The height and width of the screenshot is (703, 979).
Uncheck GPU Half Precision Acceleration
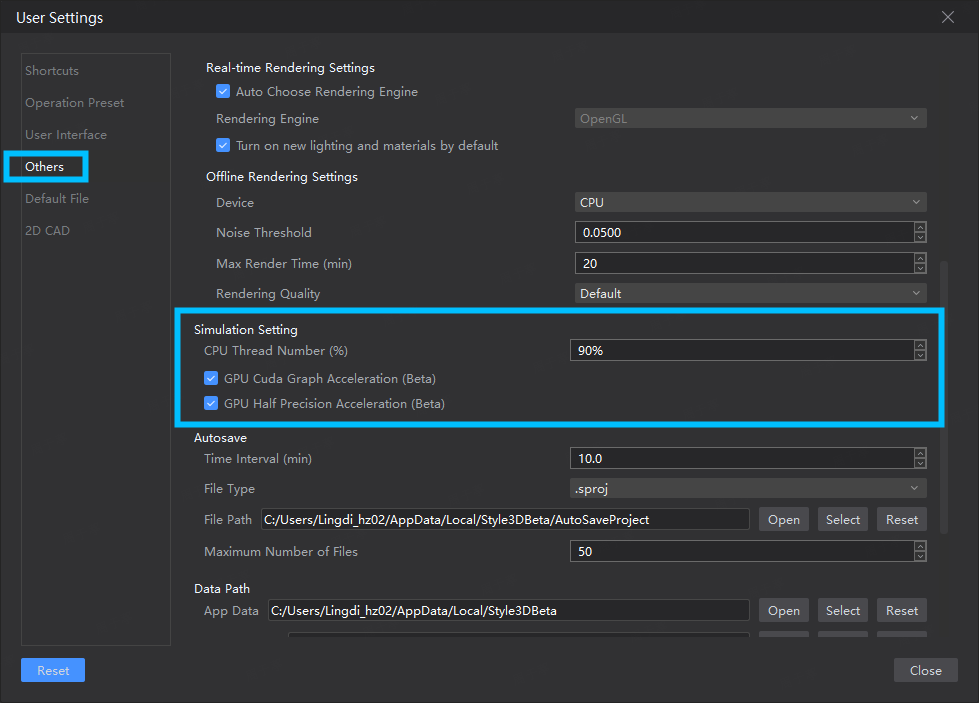point(211,404)
